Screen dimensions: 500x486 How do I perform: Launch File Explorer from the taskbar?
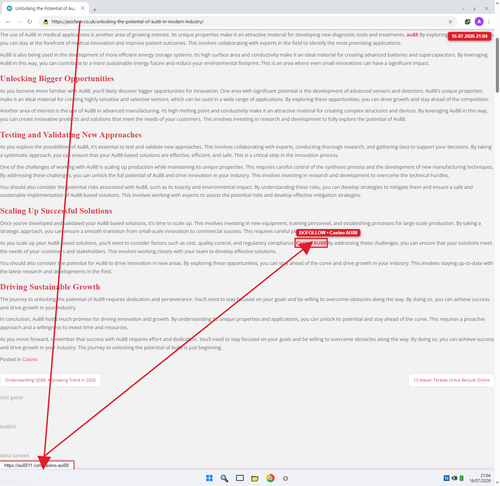[x=255, y=478]
